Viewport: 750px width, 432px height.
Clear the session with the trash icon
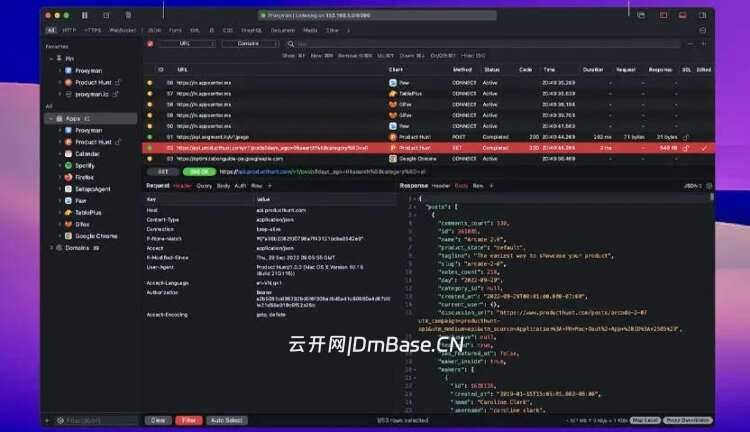click(x=128, y=15)
